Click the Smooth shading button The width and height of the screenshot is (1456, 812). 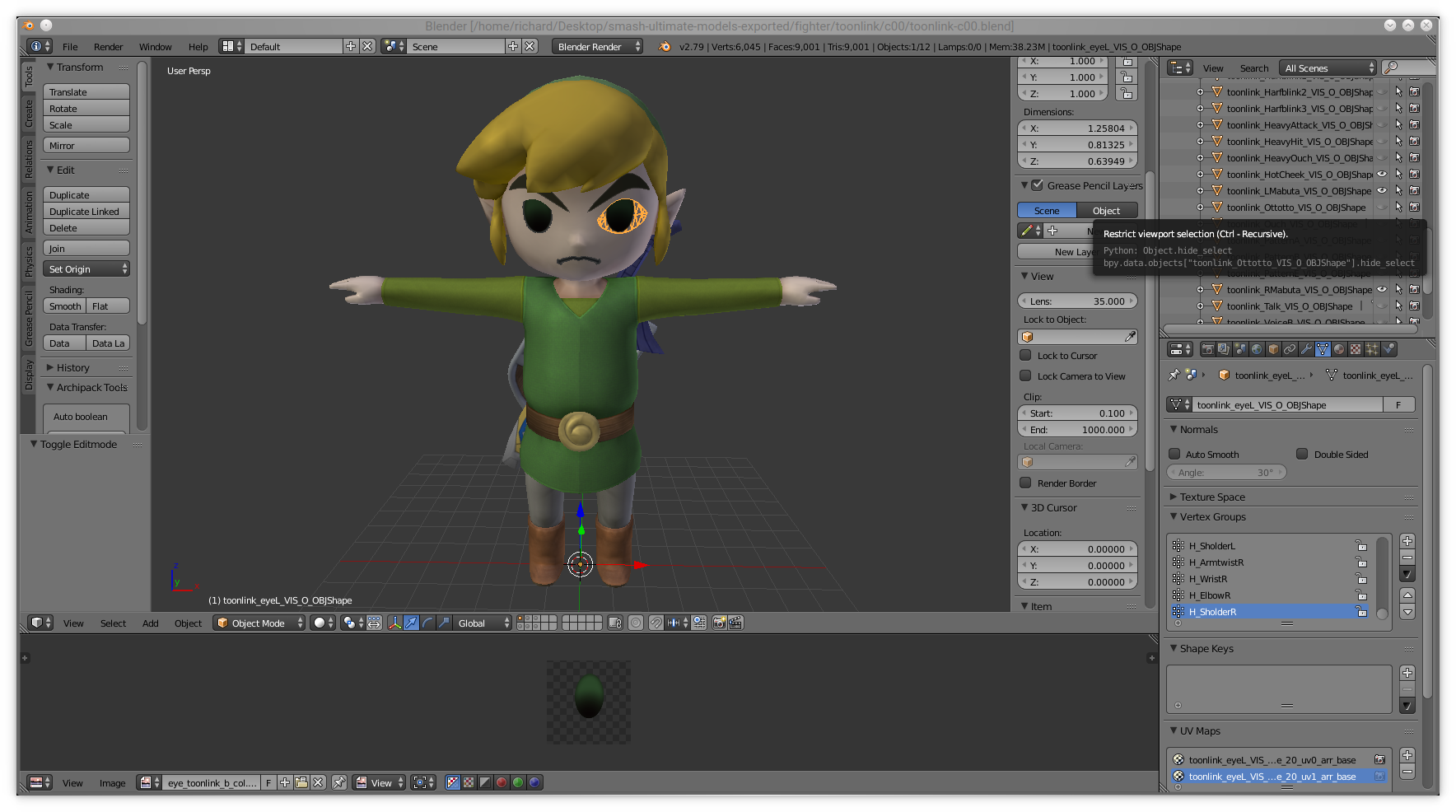click(65, 306)
